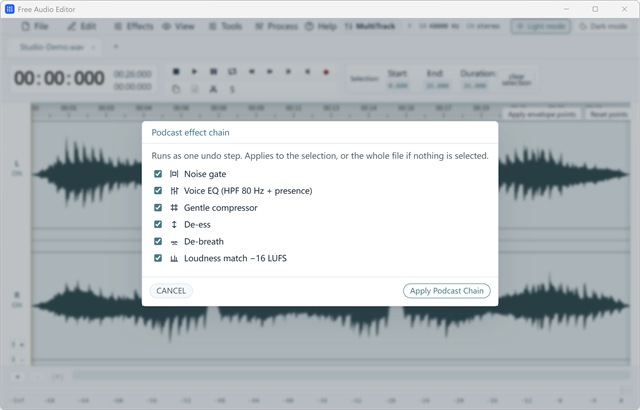Screen dimensions: 640x410
Task: Uncheck the Voice EQ checkbox
Action: click(158, 191)
